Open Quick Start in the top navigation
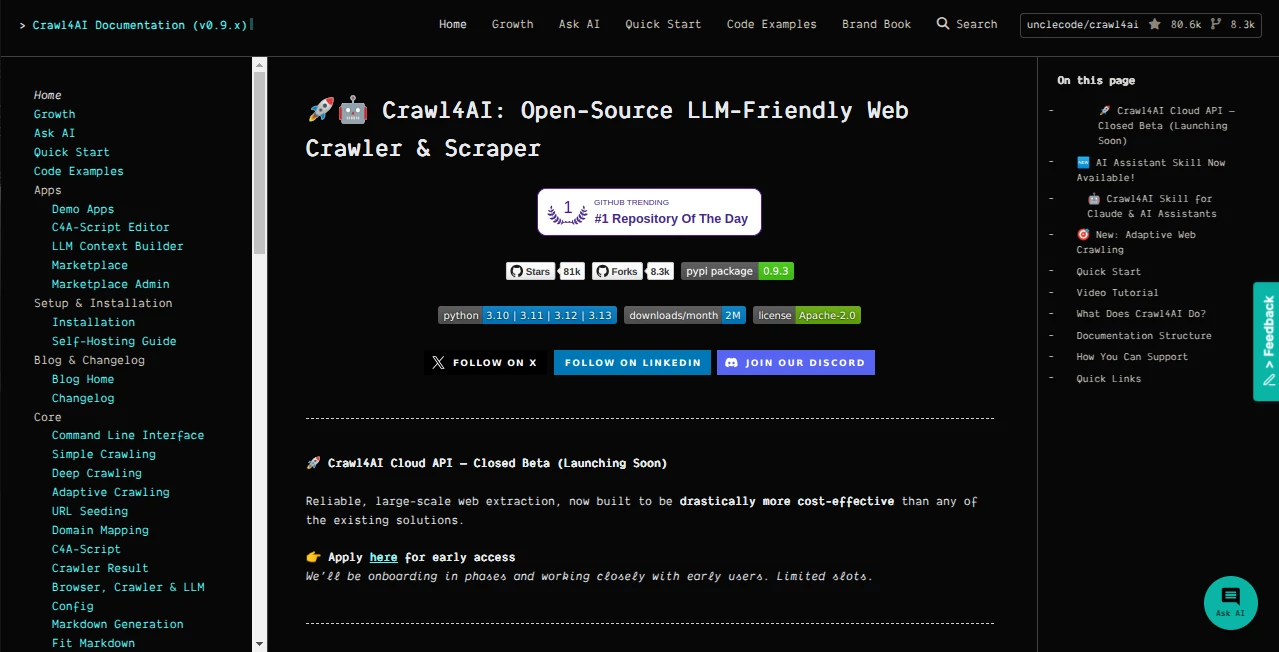Image resolution: width=1279 pixels, height=652 pixels. pos(663,24)
